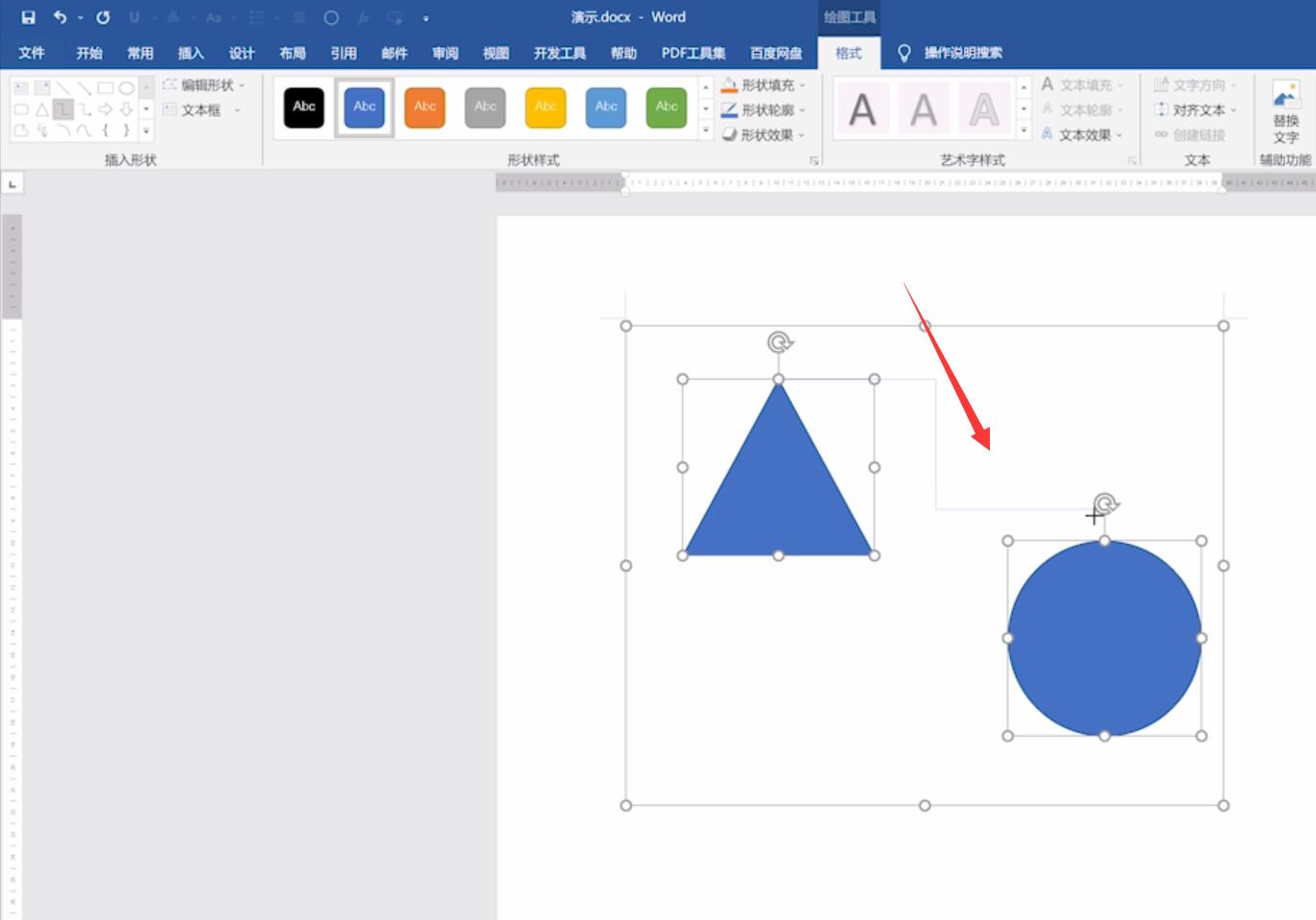
Task: Select the rectangle shape in gallery
Action: [x=106, y=87]
